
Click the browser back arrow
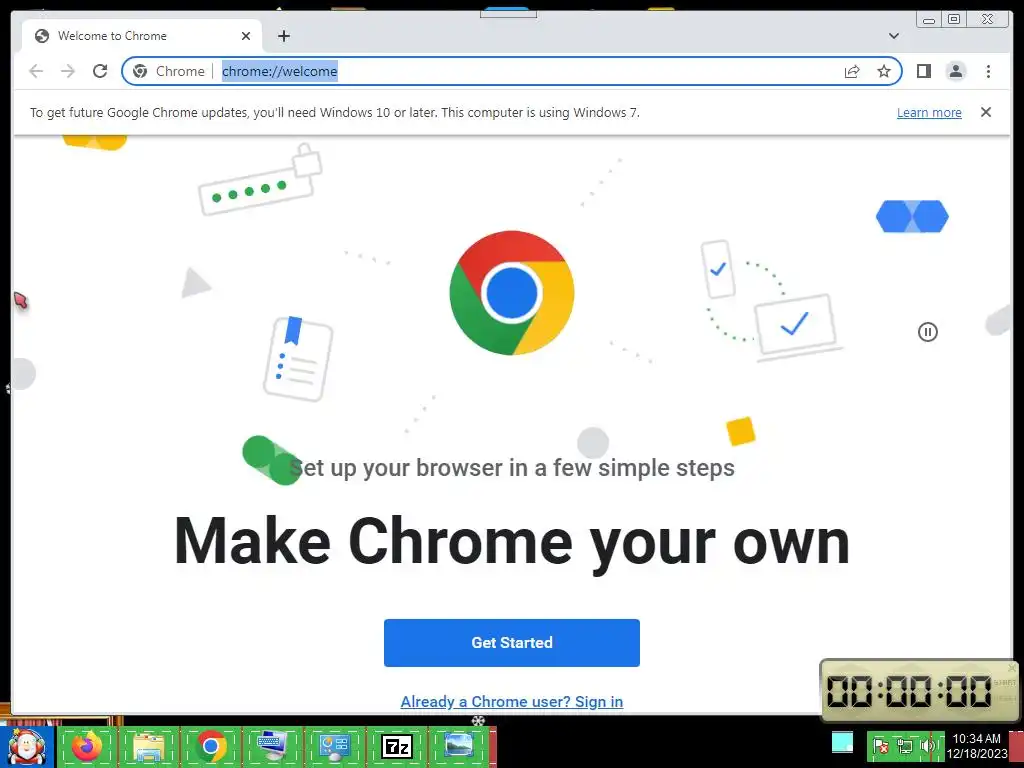click(36, 71)
